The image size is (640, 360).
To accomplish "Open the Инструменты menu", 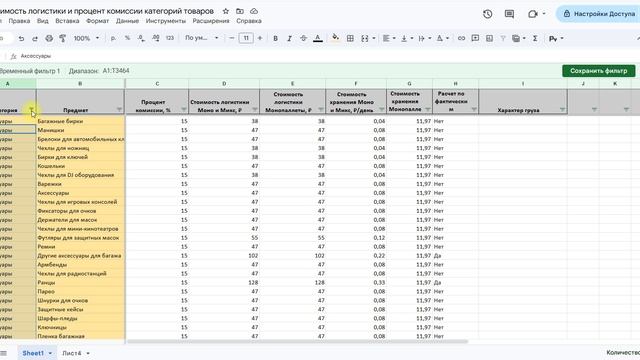I will tap(166, 21).
